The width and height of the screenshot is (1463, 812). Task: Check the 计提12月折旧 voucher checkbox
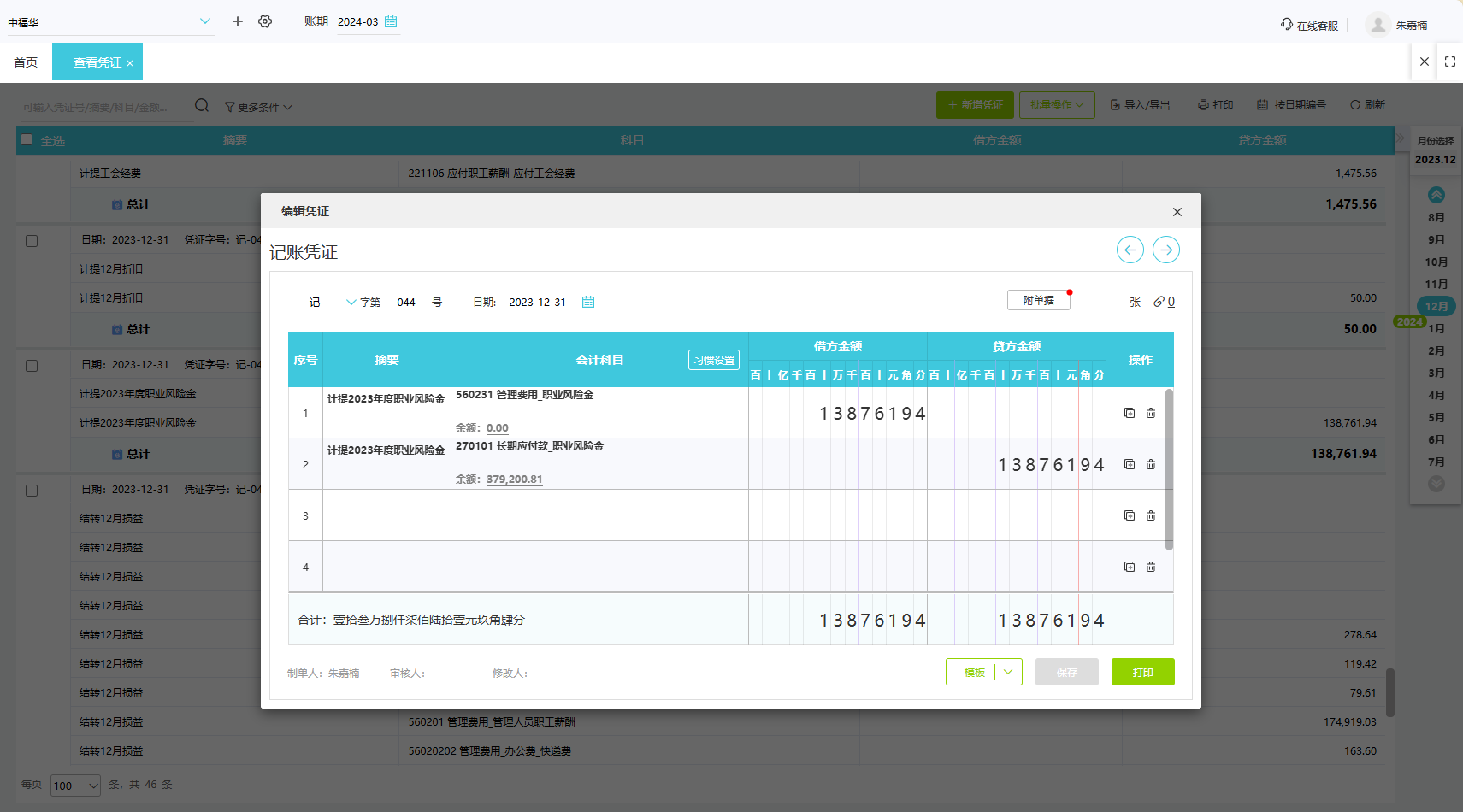click(32, 241)
